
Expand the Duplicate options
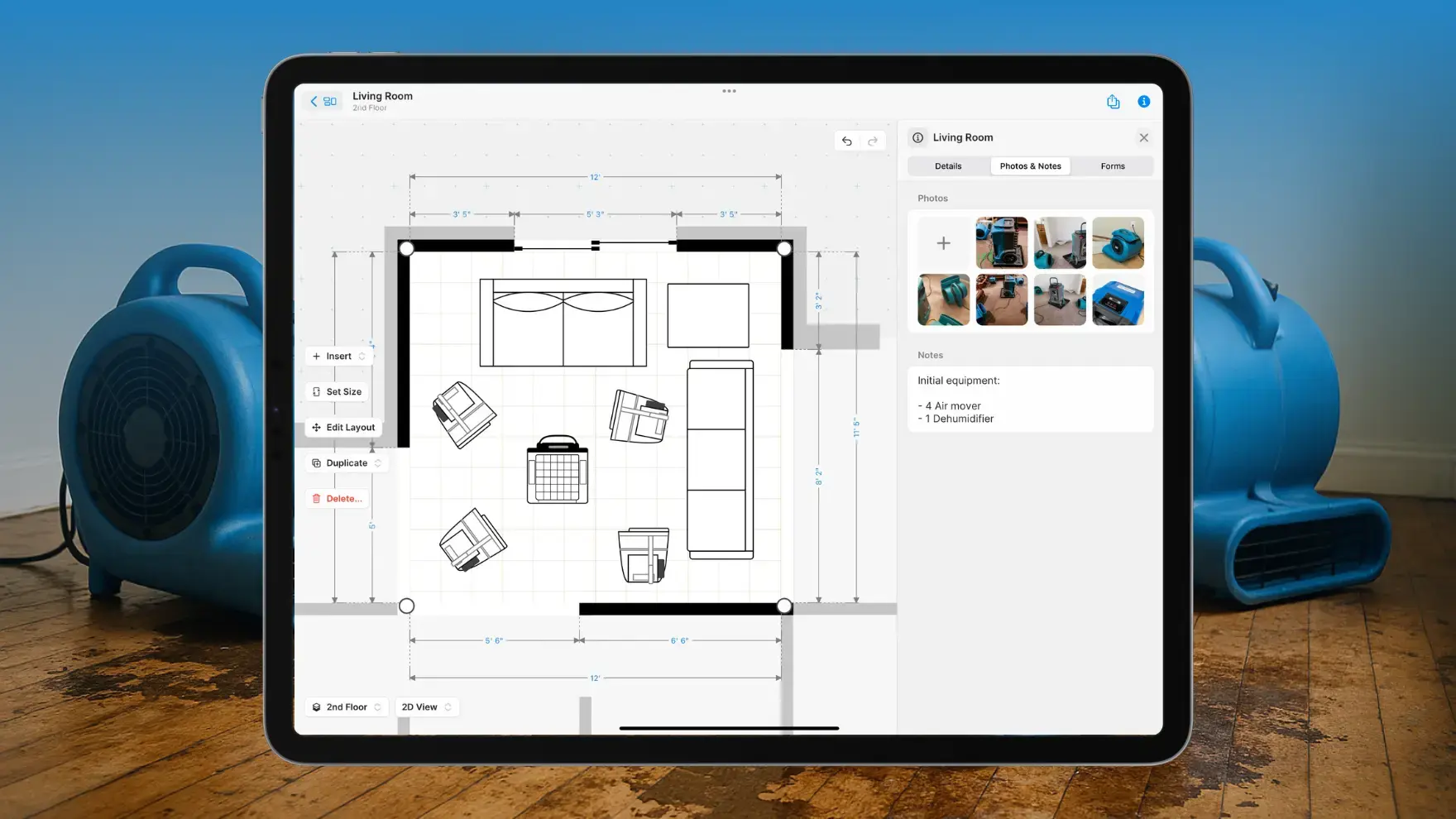click(x=347, y=463)
